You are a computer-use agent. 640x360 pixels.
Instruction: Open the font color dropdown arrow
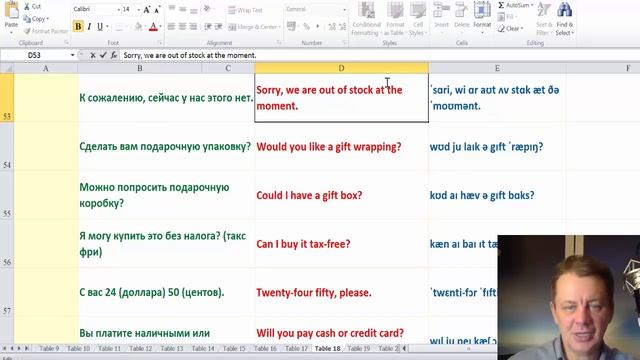tap(160, 27)
